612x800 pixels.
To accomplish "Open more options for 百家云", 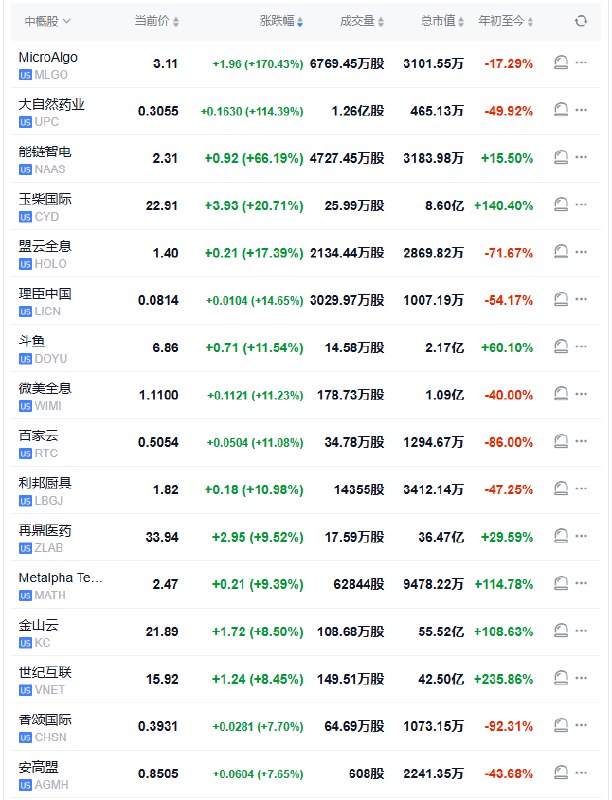I will (x=581, y=441).
